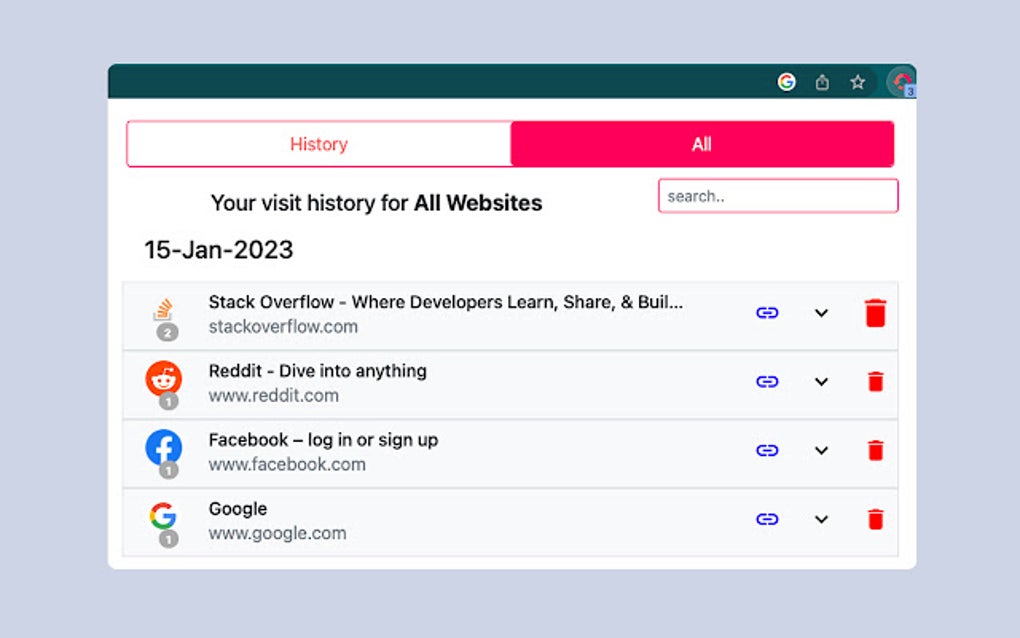Delete the Stack Overflow entry with trash icon
The height and width of the screenshot is (638, 1020).
[875, 312]
